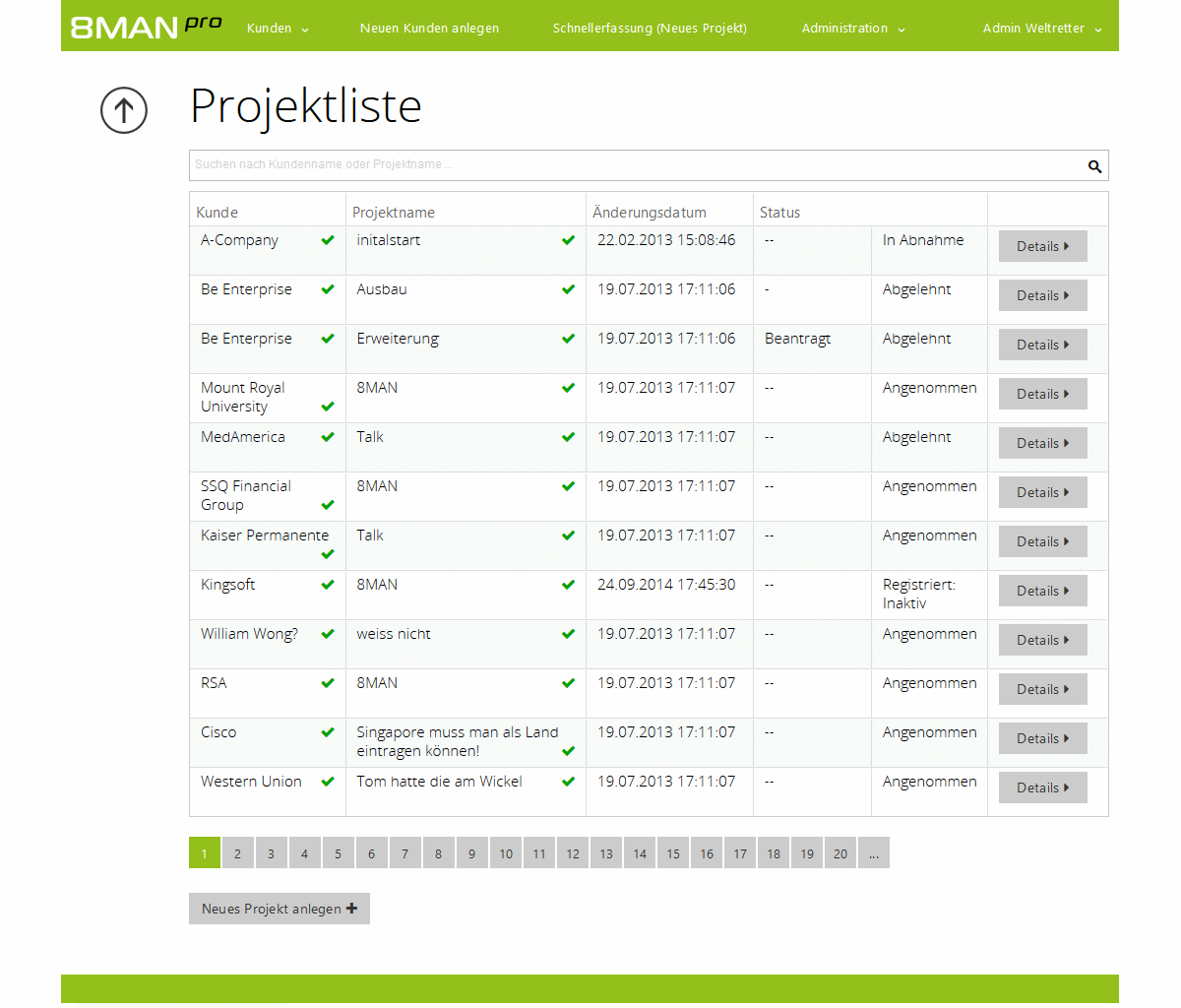Toggle the checkmark beside Cisco
The height and width of the screenshot is (1008, 1181).
coord(327,731)
